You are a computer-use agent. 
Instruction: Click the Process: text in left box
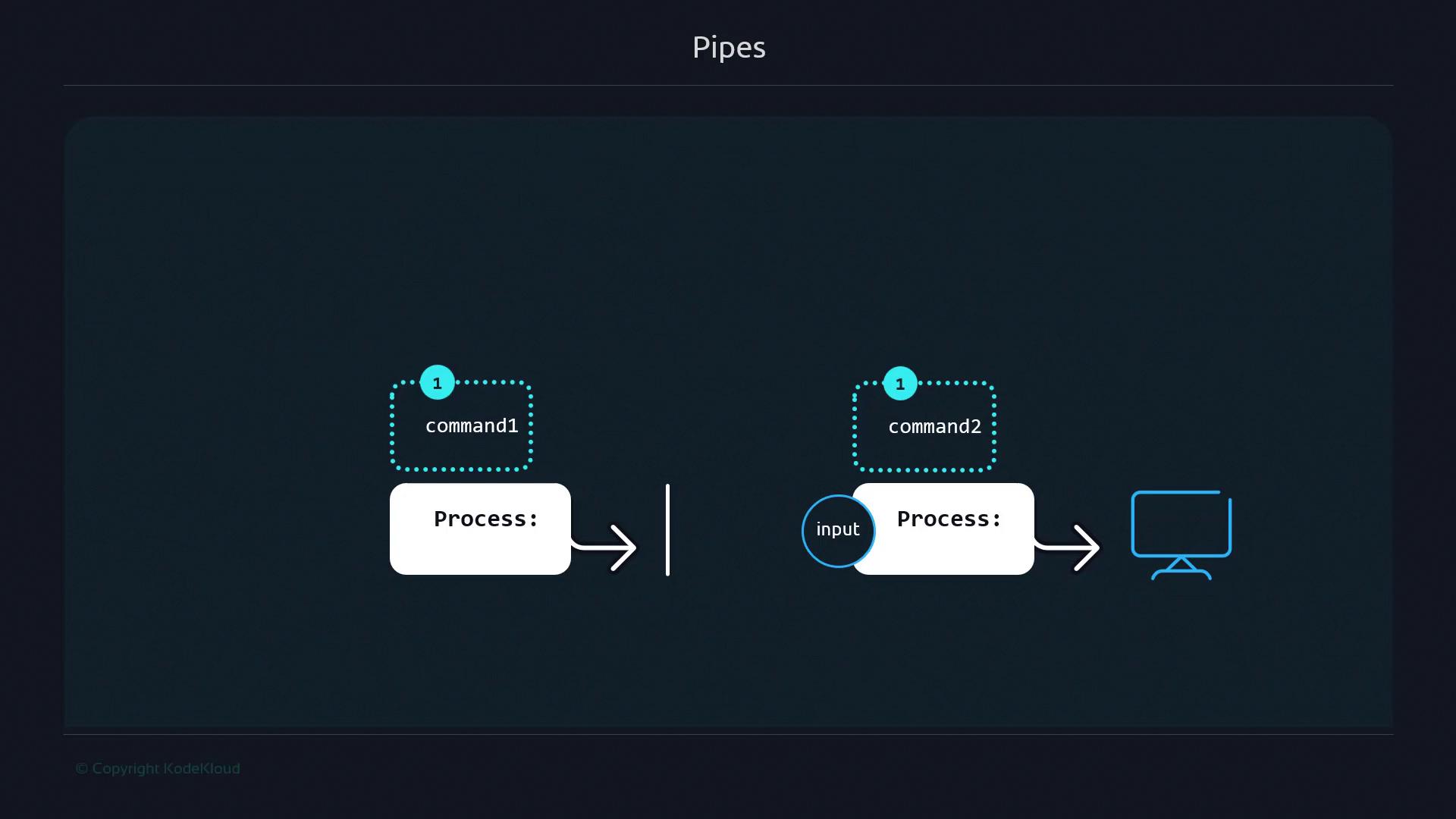point(486,519)
